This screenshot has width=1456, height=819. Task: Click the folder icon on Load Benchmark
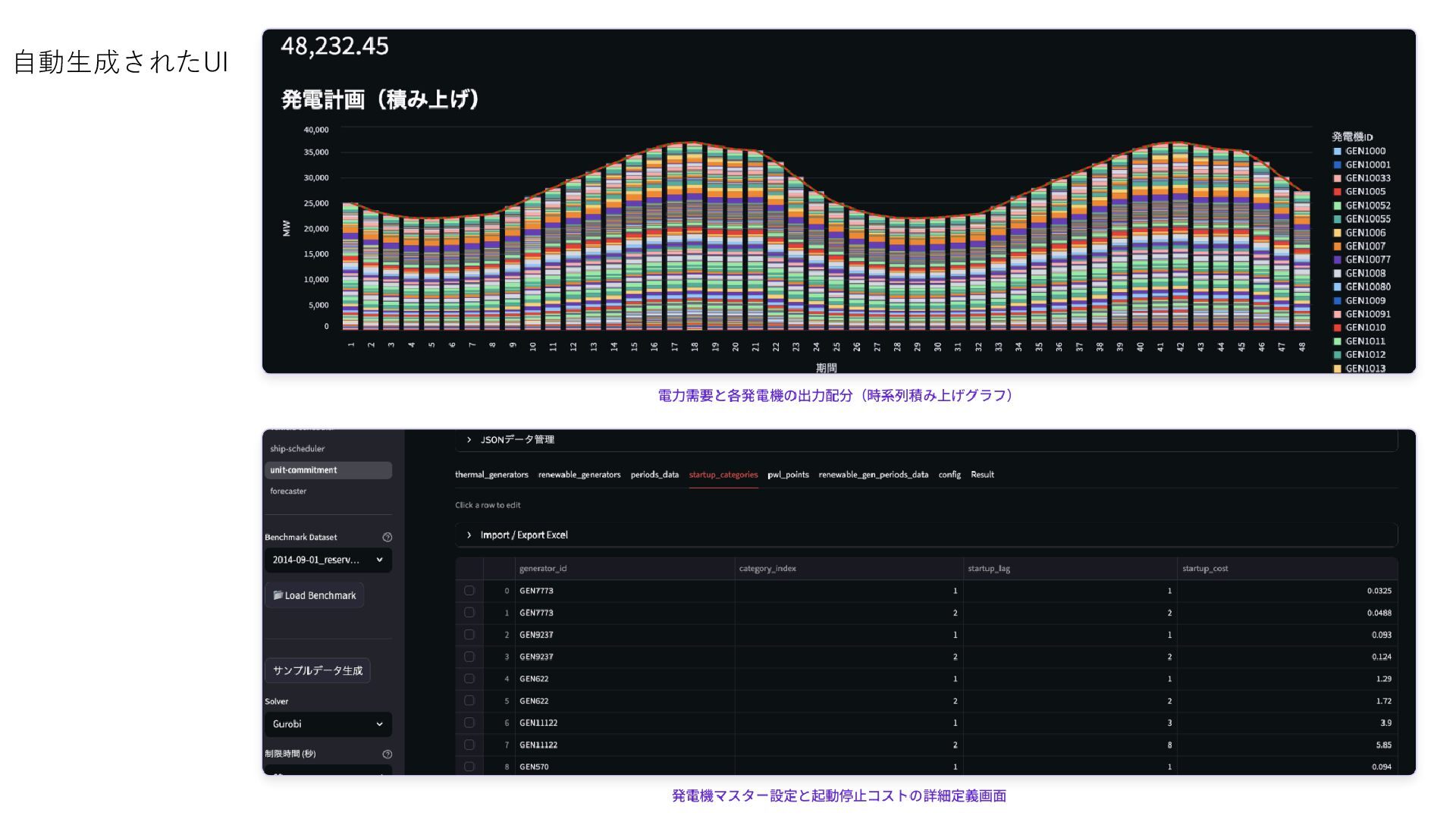pyautogui.click(x=278, y=595)
